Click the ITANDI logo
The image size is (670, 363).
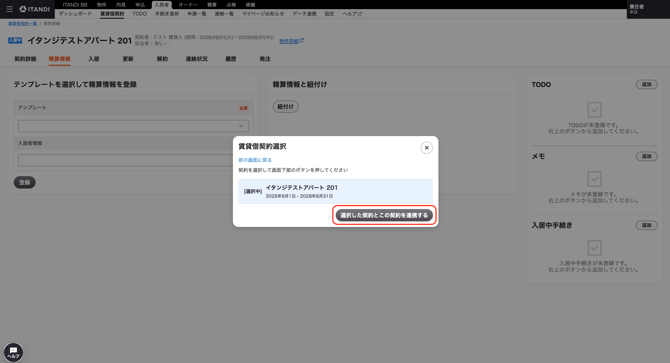click(x=35, y=9)
